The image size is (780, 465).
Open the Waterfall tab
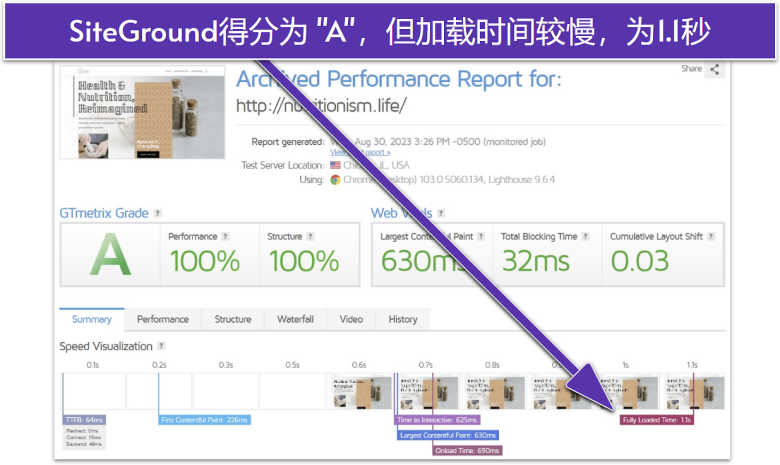295,319
